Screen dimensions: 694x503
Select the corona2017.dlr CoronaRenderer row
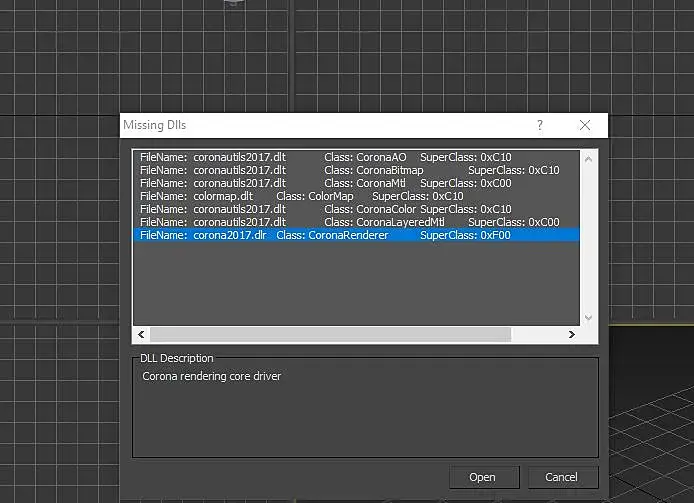[356, 235]
